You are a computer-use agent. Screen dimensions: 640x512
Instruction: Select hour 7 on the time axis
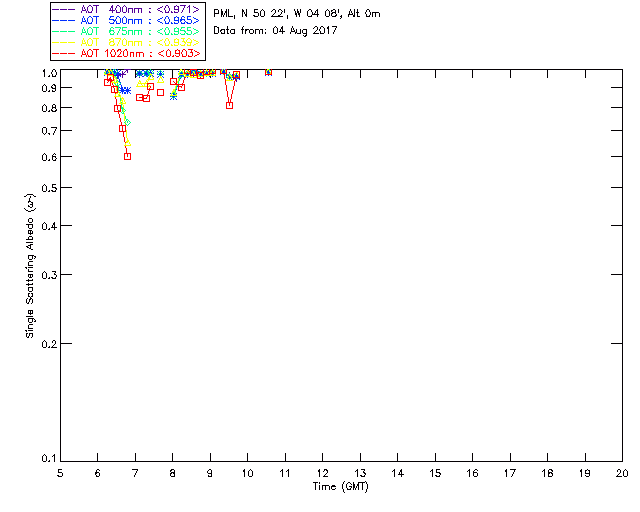[135, 473]
